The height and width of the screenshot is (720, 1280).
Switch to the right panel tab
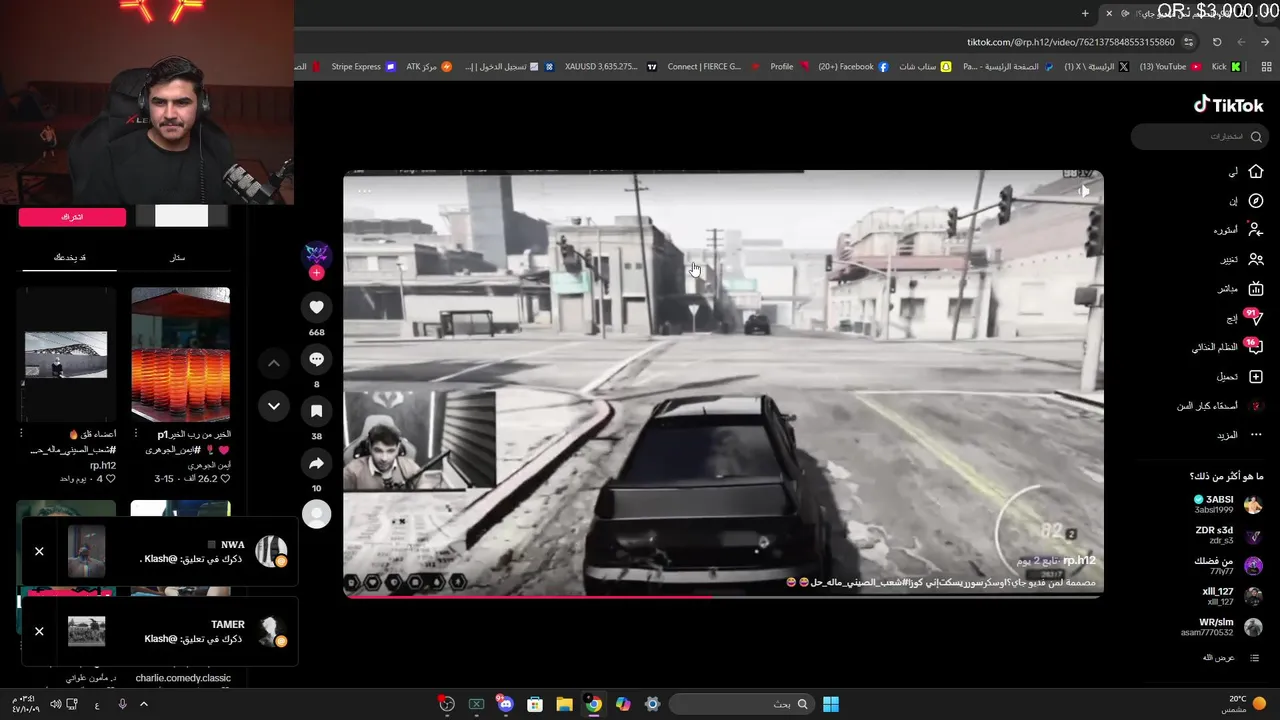point(177,257)
